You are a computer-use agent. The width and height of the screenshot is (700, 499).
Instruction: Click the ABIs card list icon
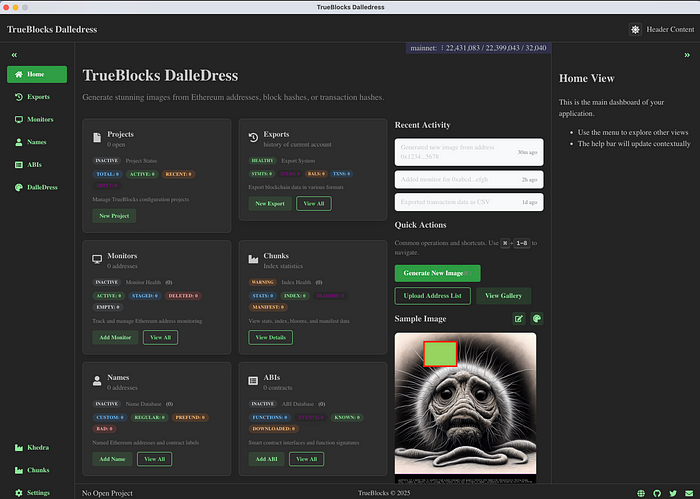point(253,381)
